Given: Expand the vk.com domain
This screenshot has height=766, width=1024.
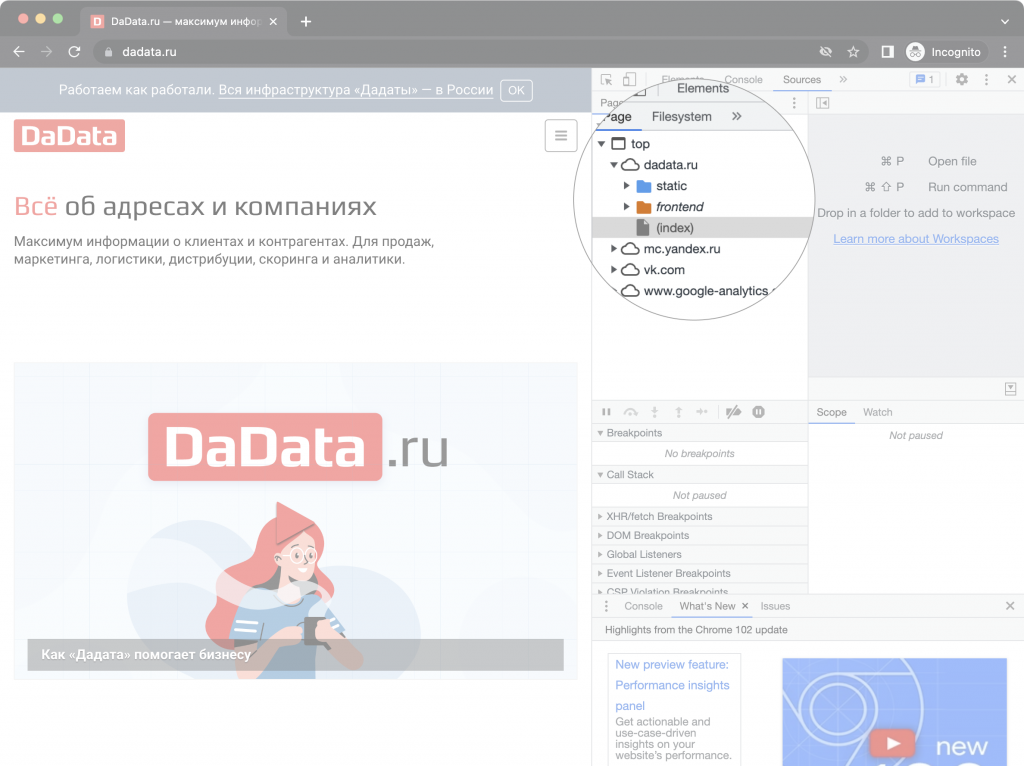Looking at the screenshot, I should [x=614, y=270].
